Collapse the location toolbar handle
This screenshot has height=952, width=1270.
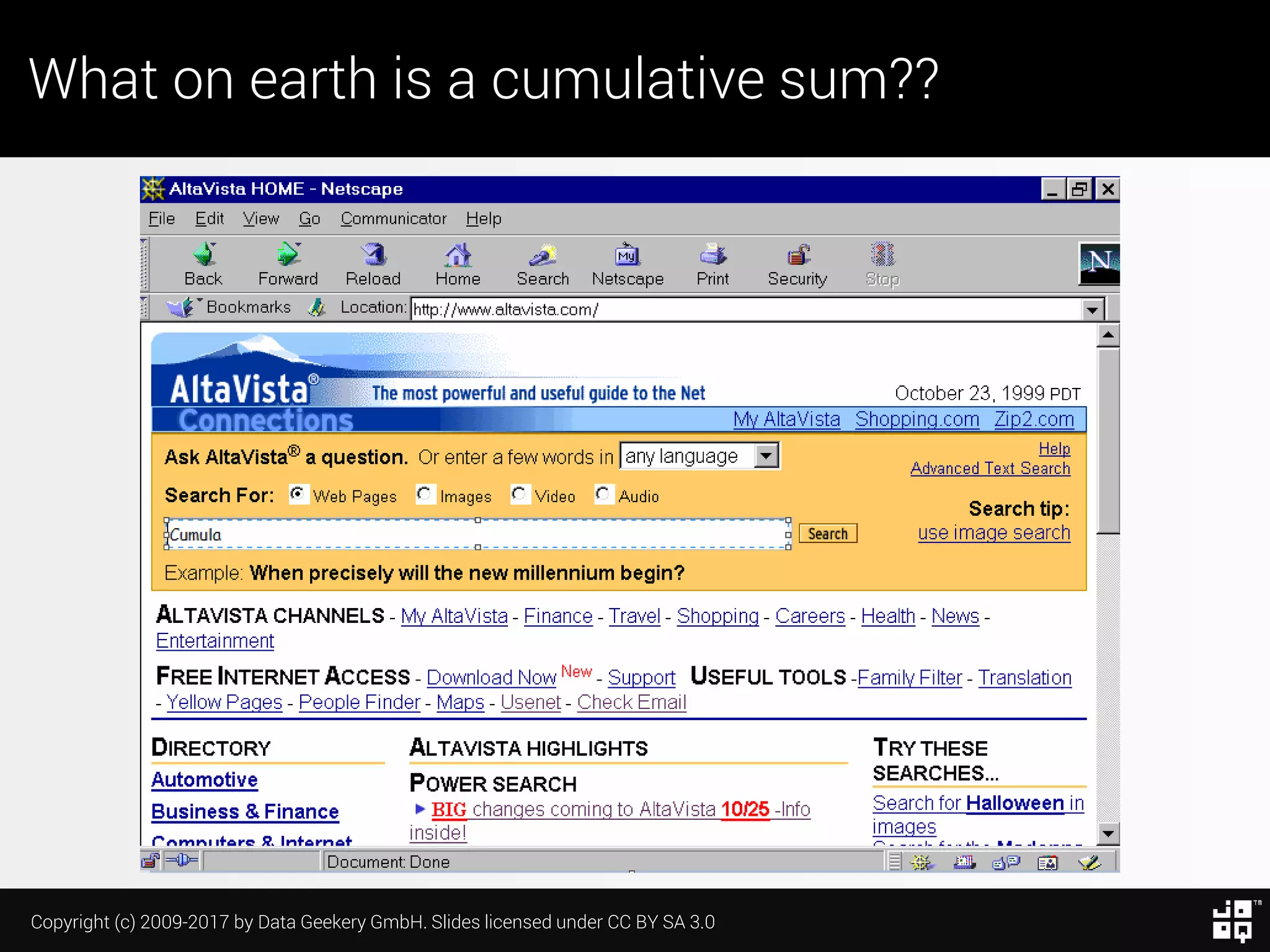tap(144, 307)
